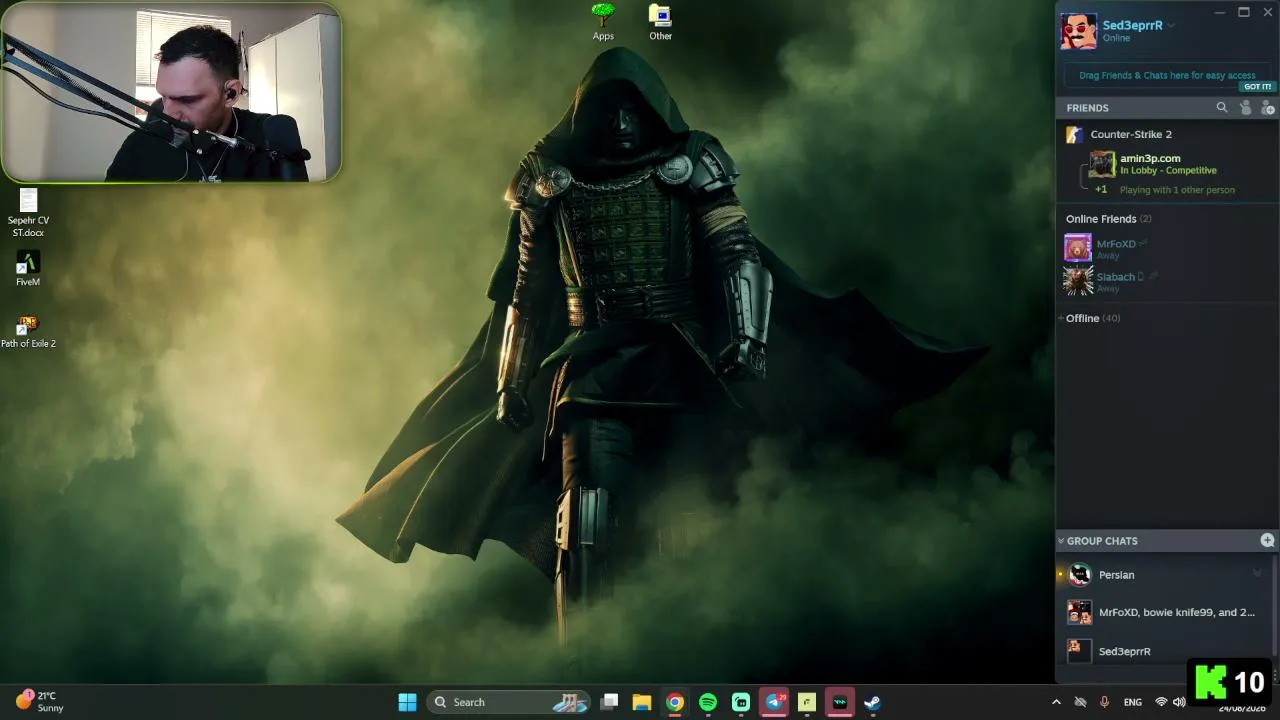Click the Sed3eprrR username at top
This screenshot has width=1280, height=720.
coord(1132,25)
